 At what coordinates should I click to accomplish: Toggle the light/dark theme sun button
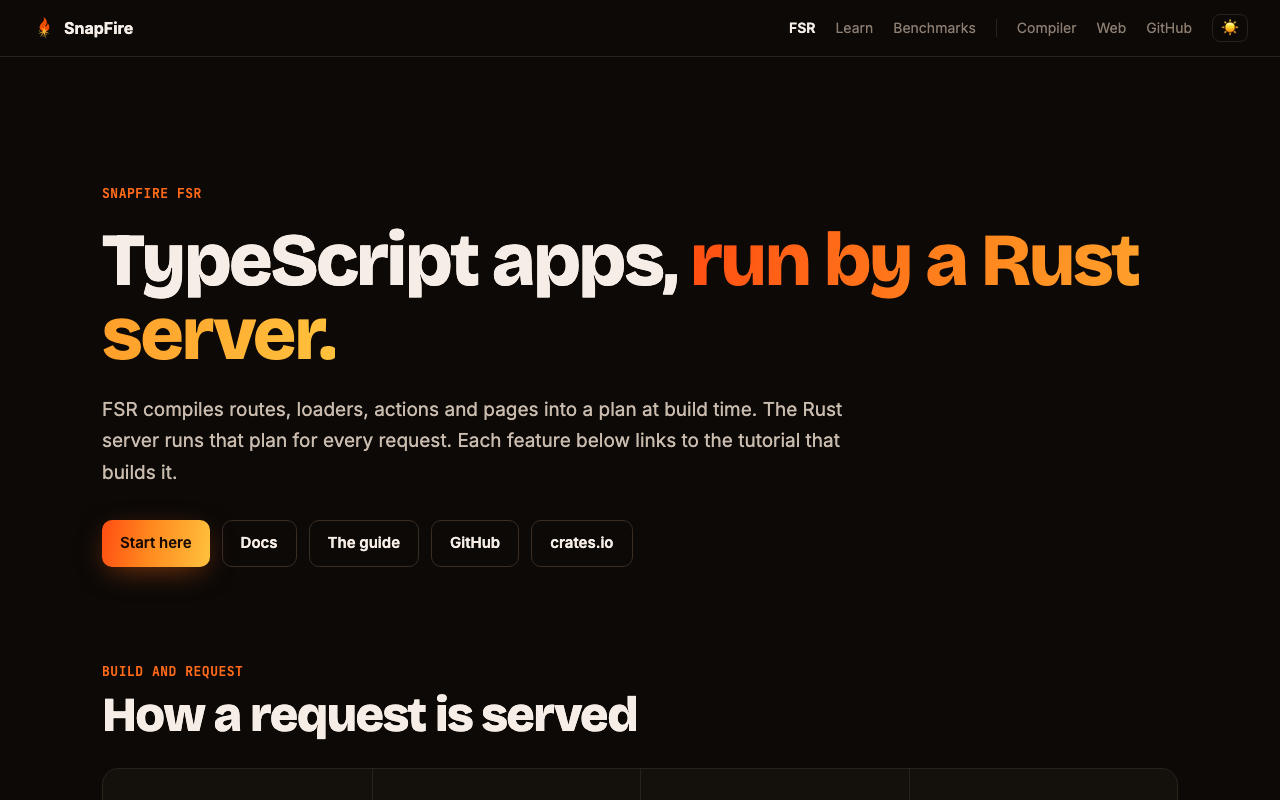[x=1230, y=28]
